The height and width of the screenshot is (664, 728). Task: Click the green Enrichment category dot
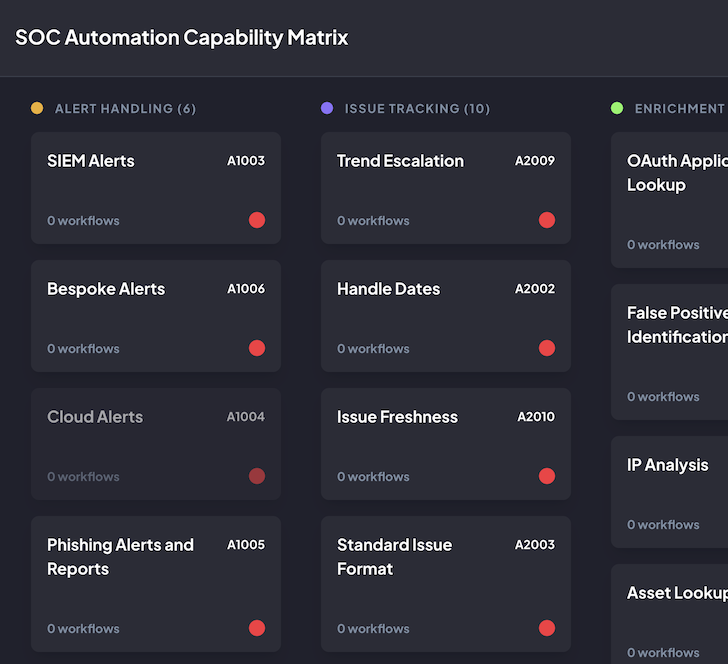point(617,108)
